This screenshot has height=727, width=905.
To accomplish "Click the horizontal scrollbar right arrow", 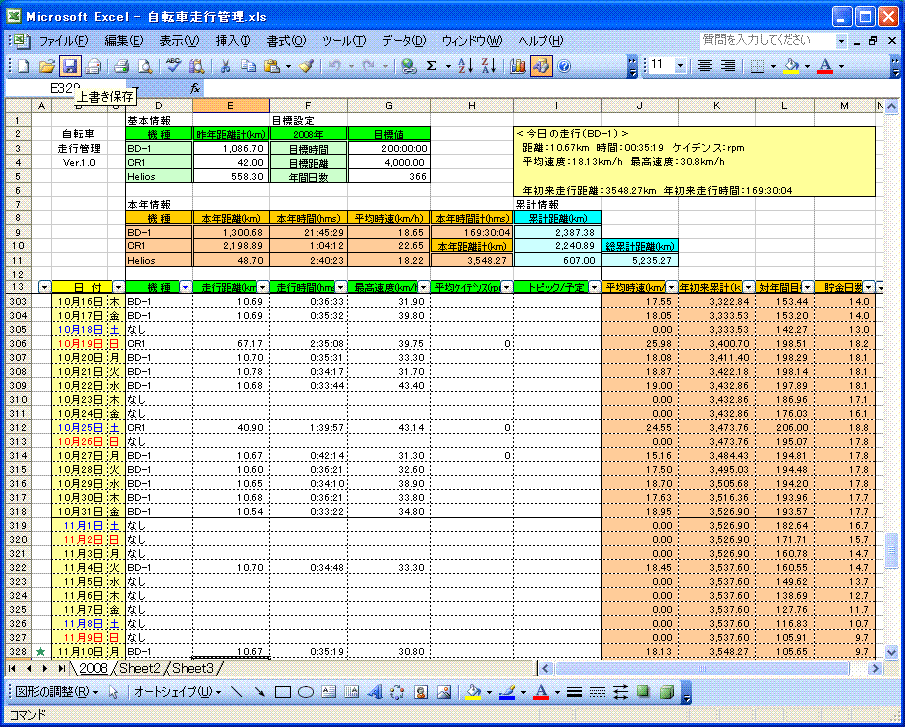I will click(x=875, y=669).
